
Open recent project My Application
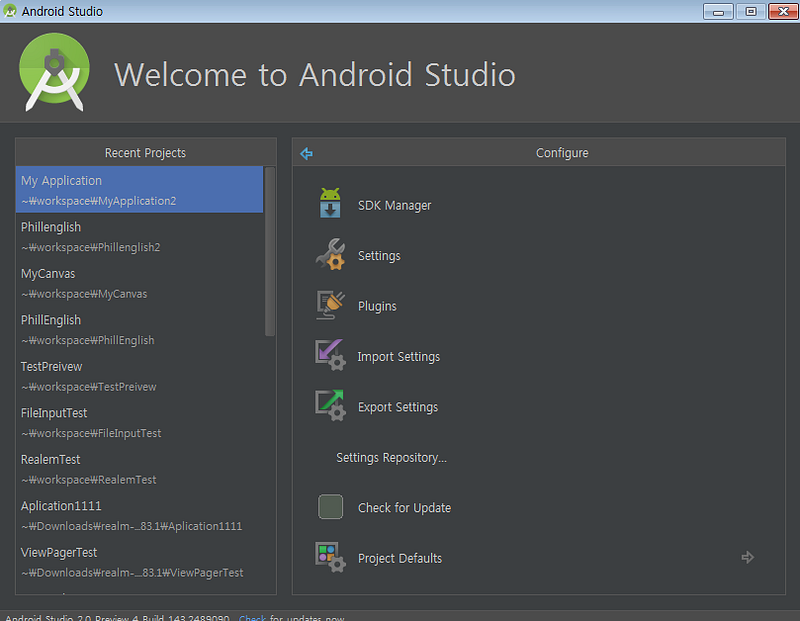click(x=139, y=190)
